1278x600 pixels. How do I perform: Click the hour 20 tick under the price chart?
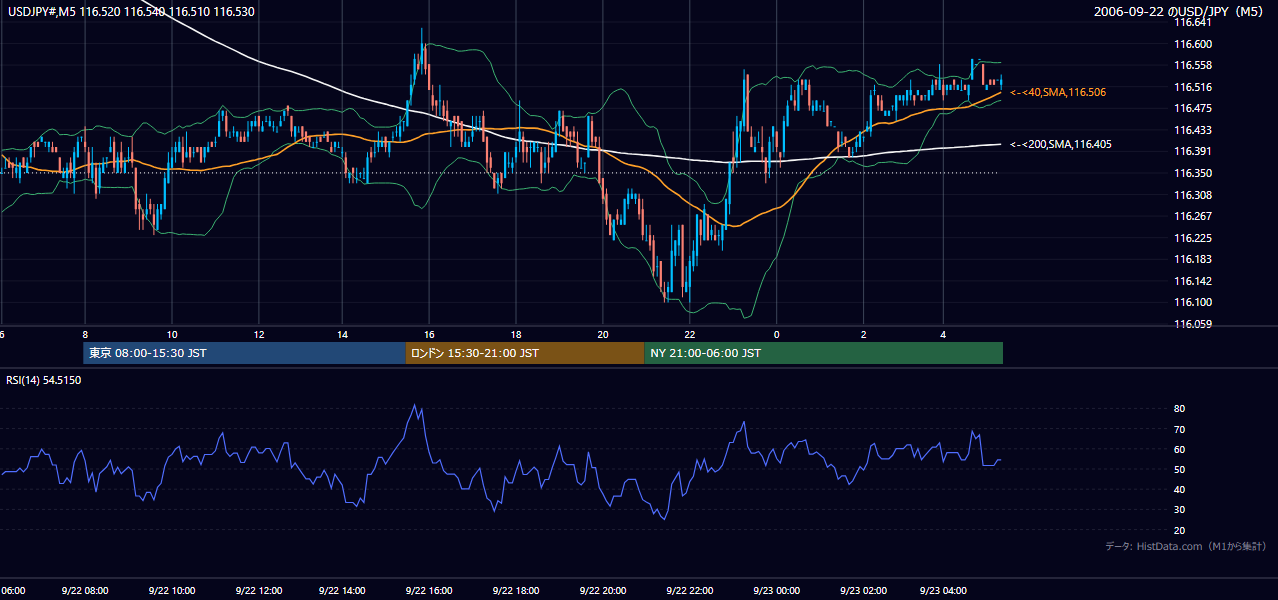tap(602, 334)
